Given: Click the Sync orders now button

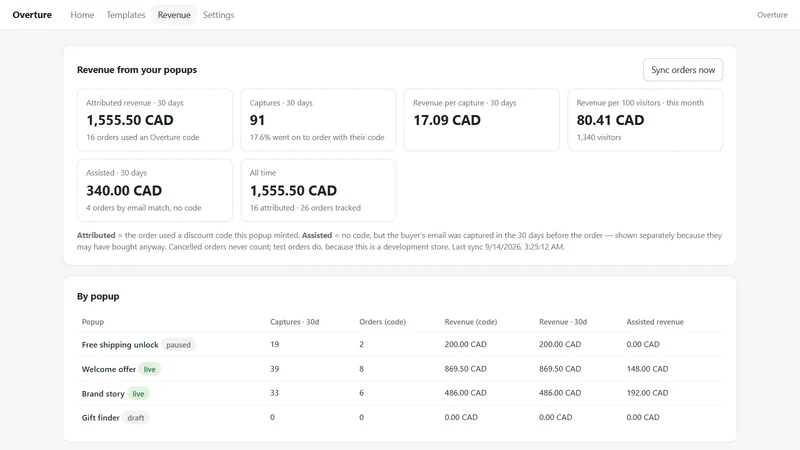Looking at the screenshot, I should coord(683,70).
